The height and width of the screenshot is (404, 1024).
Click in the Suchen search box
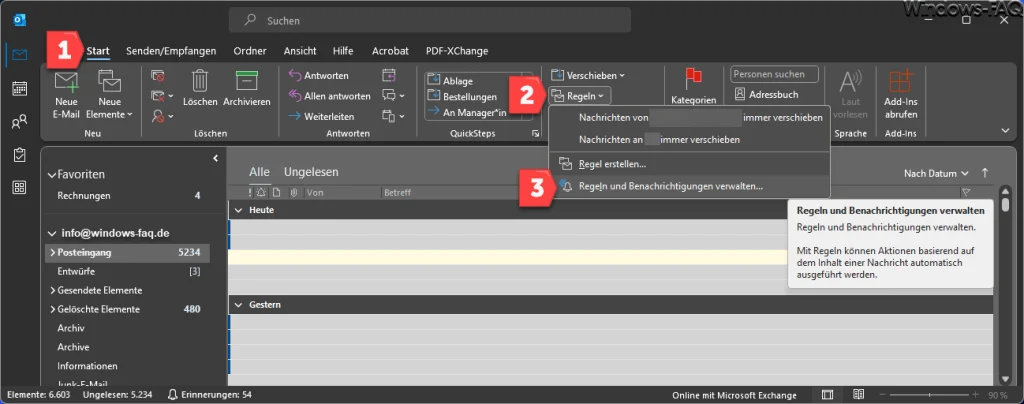click(430, 20)
